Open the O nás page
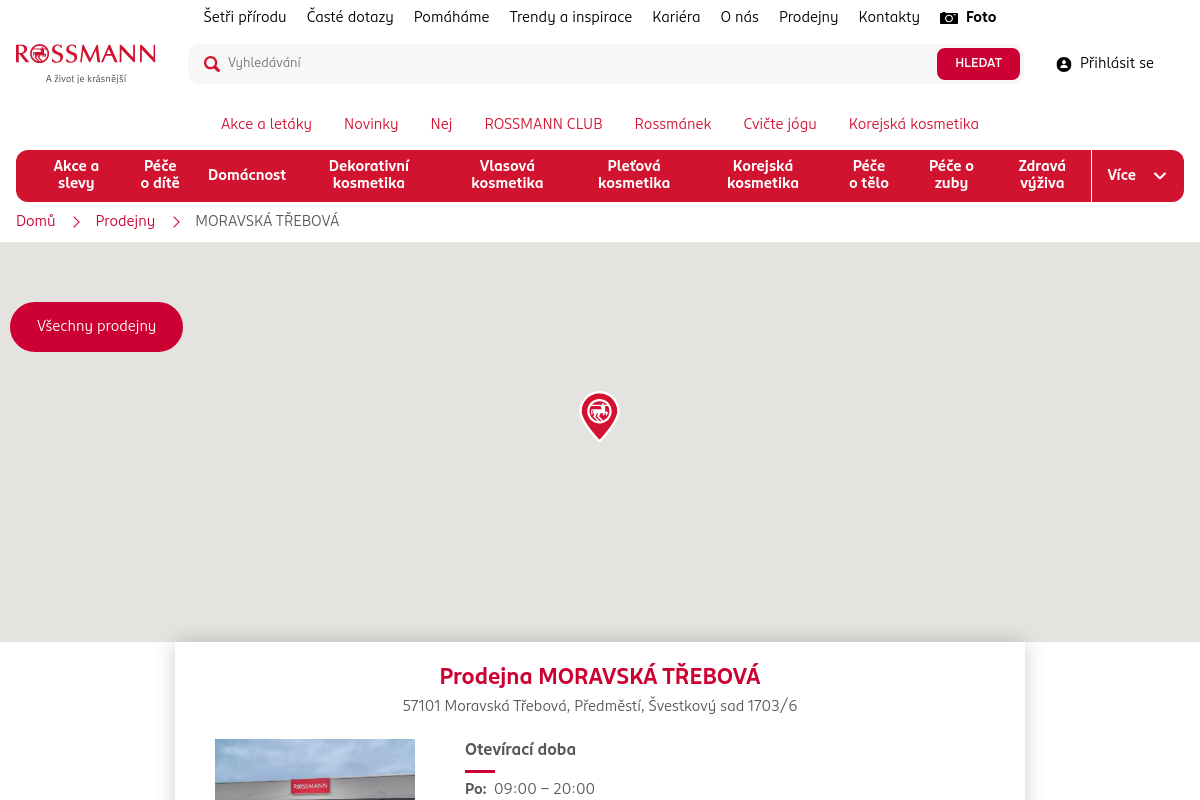The image size is (1200, 800). pyautogui.click(x=740, y=17)
